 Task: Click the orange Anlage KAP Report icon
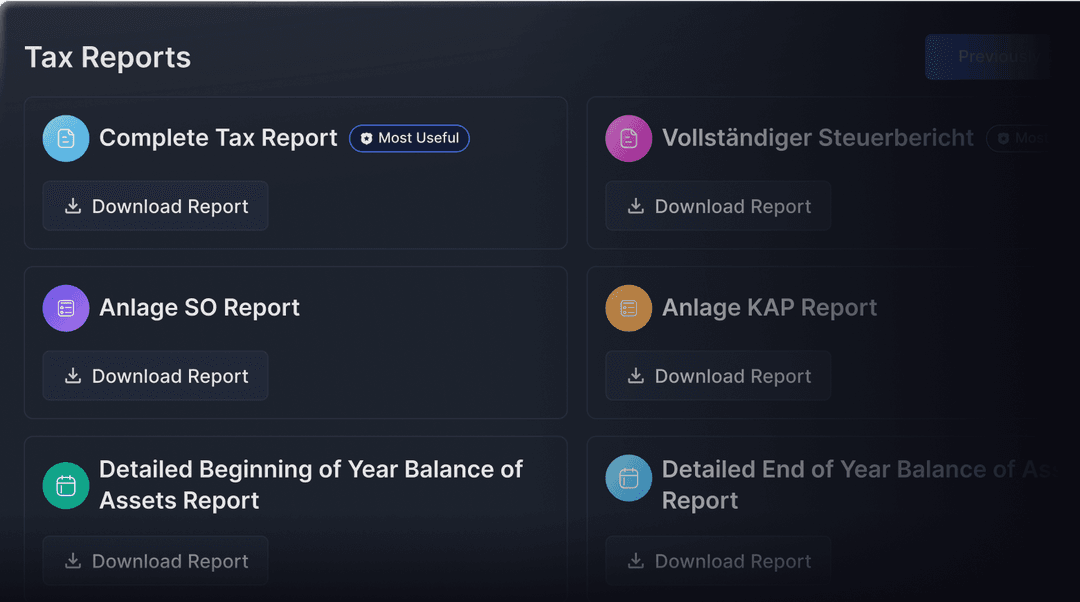pyautogui.click(x=629, y=308)
